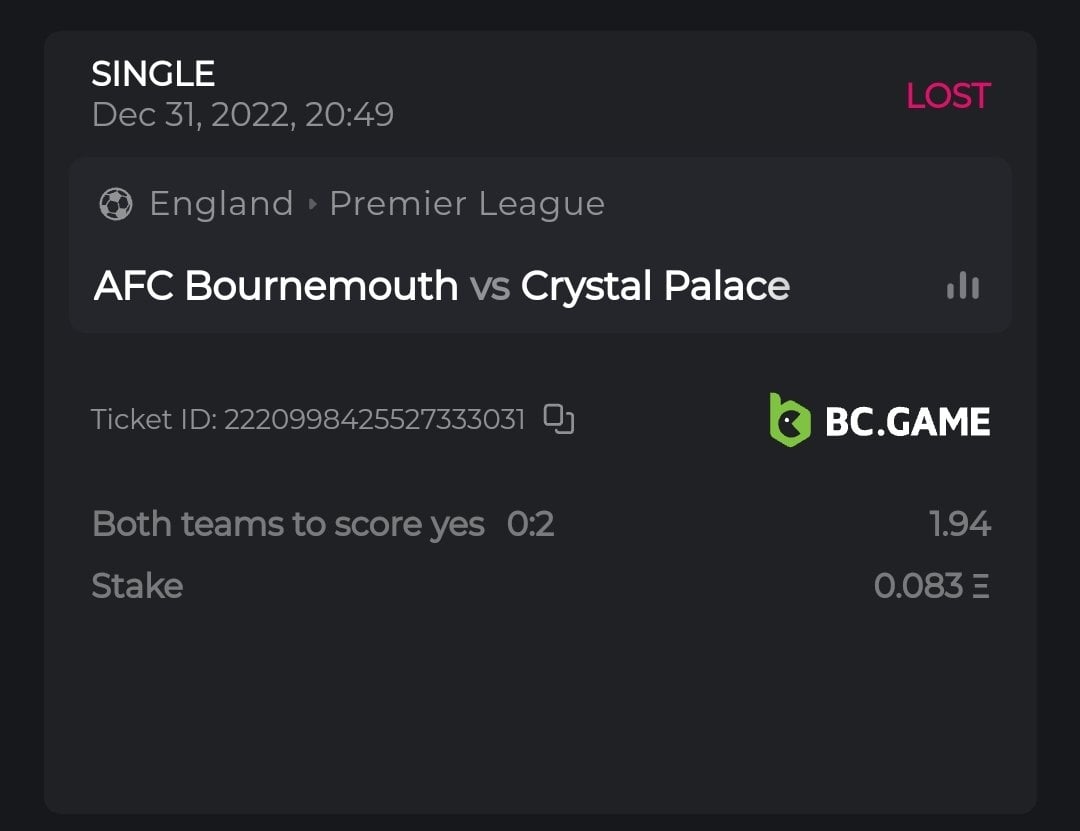Open match statistics bar chart icon
Viewport: 1080px width, 831px height.
[963, 286]
